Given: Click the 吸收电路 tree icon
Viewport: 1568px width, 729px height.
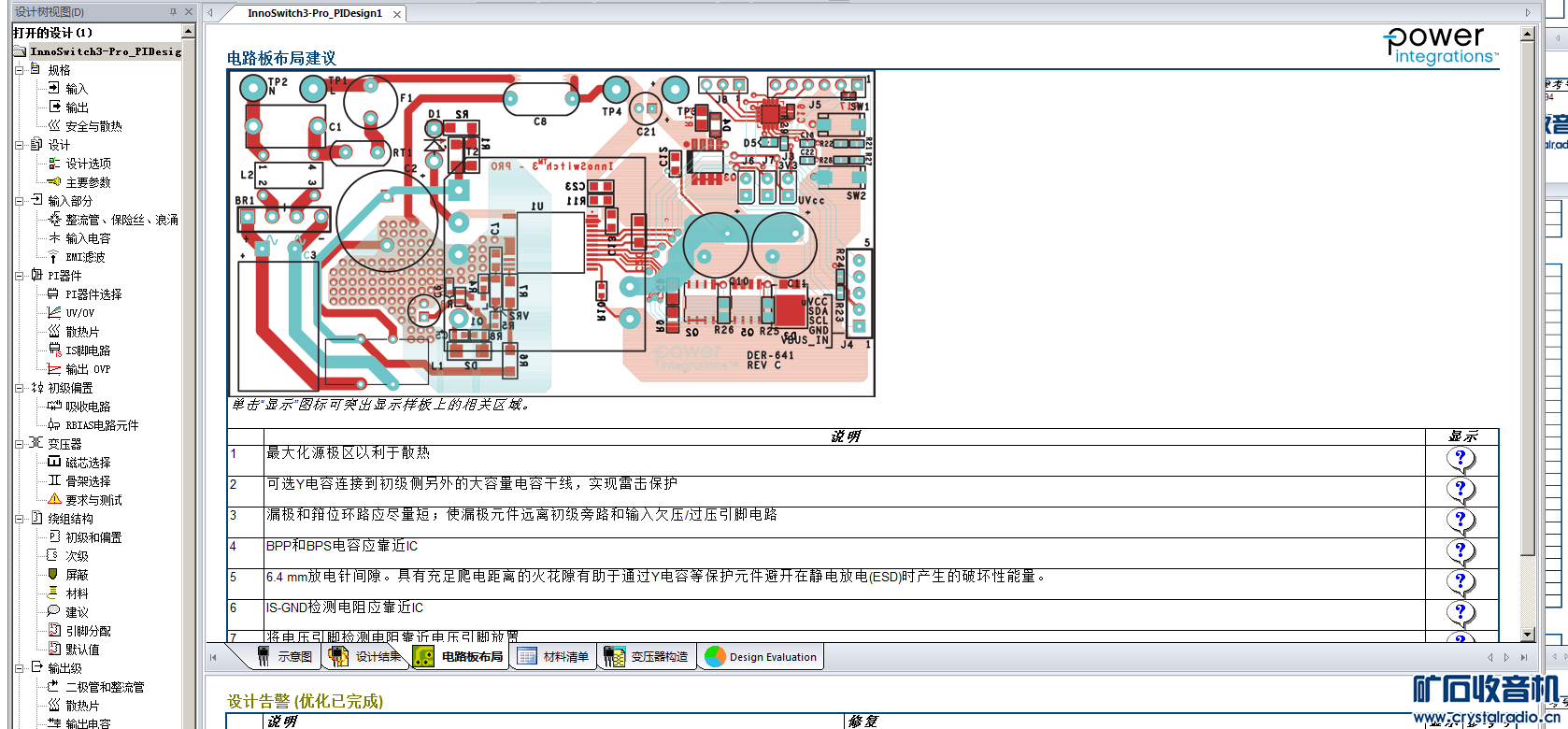Looking at the screenshot, I should pos(54,406).
